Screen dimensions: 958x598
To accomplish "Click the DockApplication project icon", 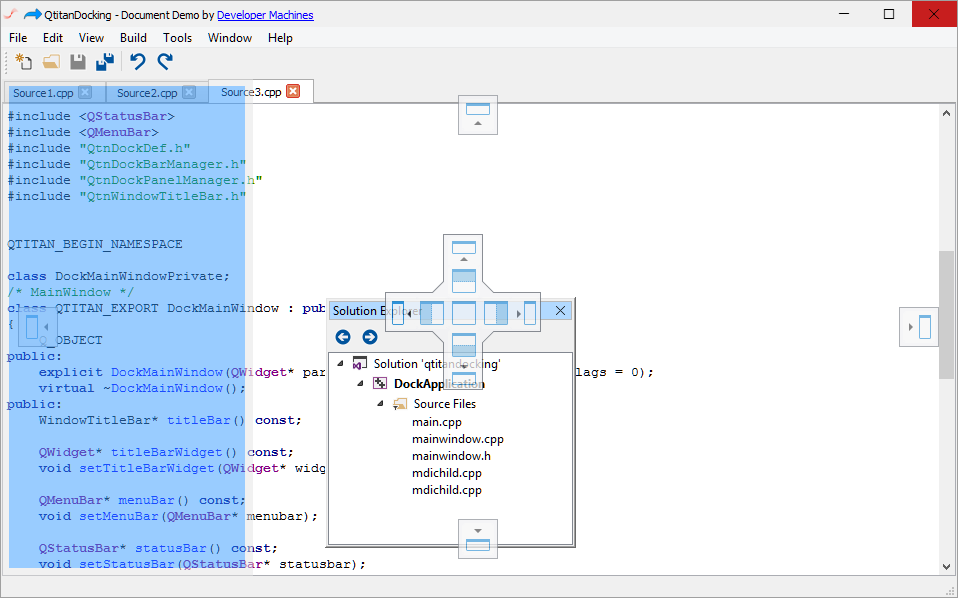I will 380,384.
